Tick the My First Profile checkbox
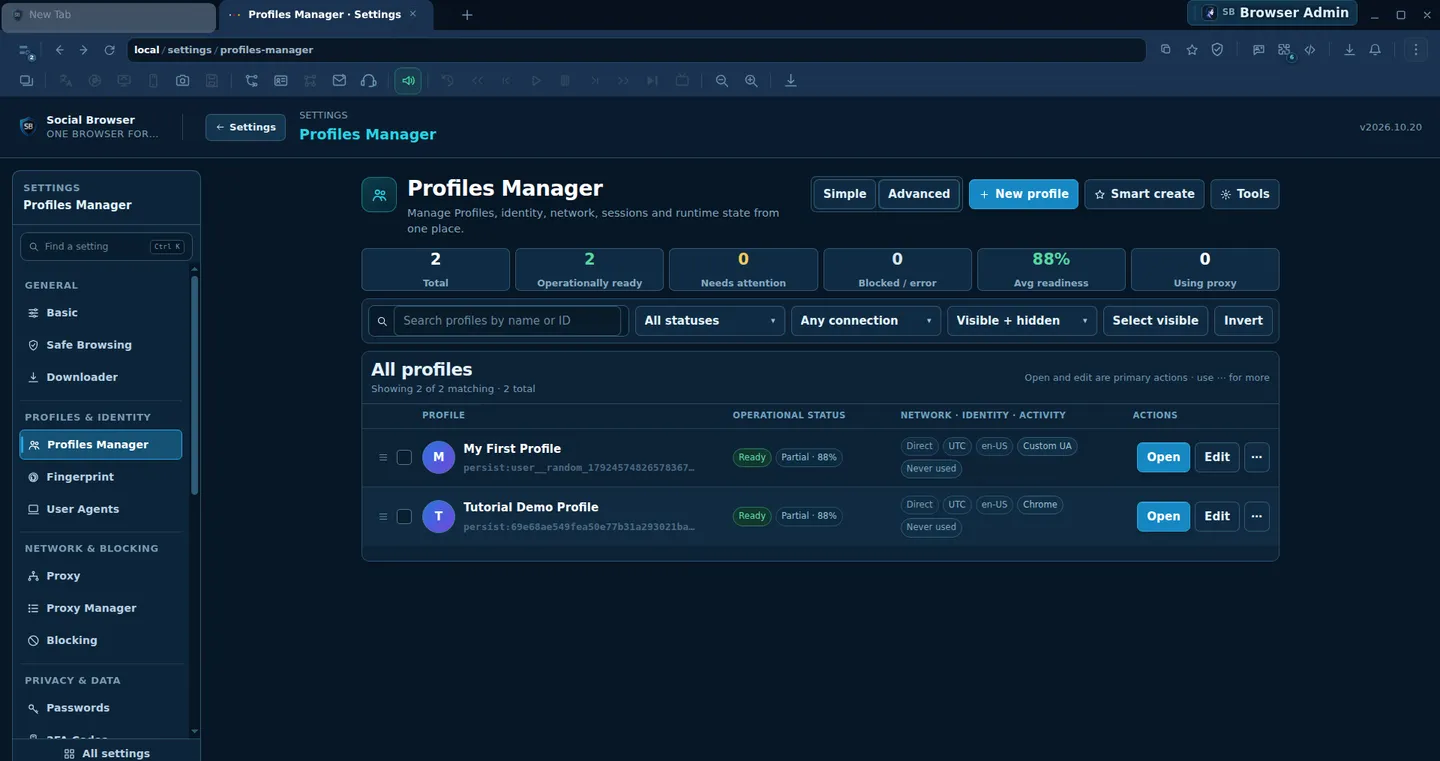 404,457
